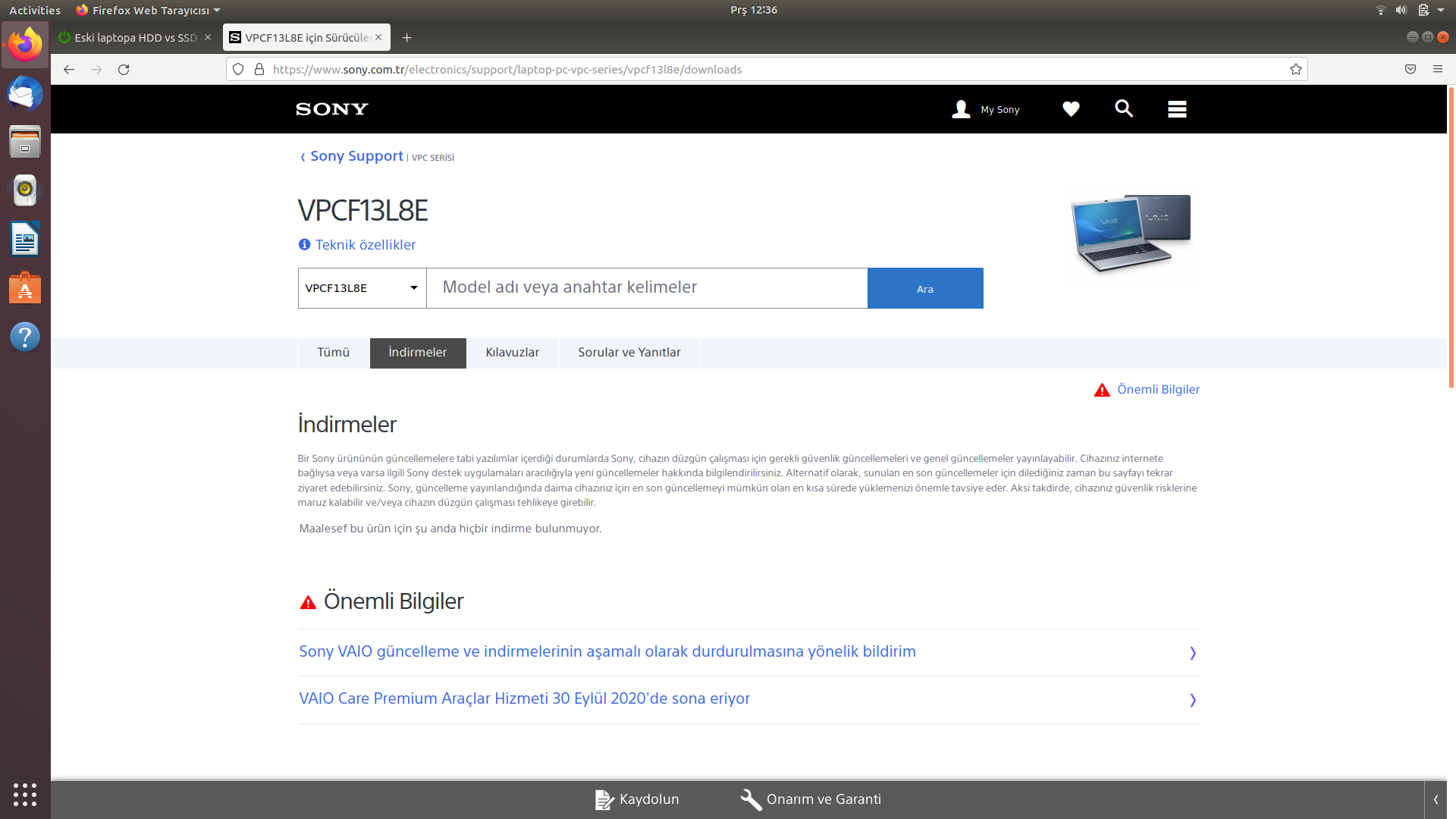Click the red warning Önemli Bilgiler icon
Image resolution: width=1456 pixels, height=819 pixels.
(1102, 390)
